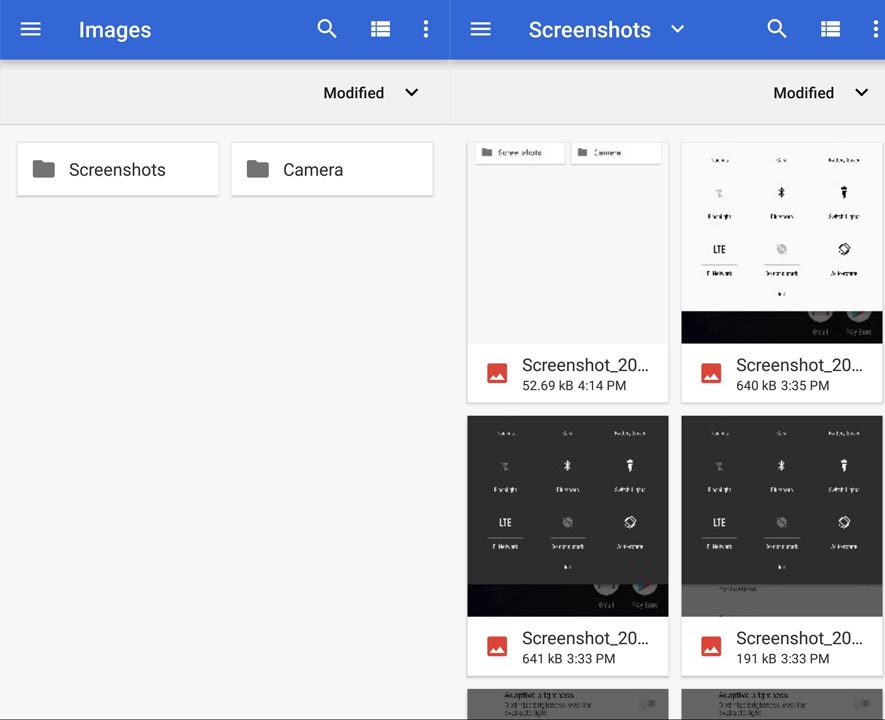Expand Screenshots title breadcrumb dropdown arrow
The width and height of the screenshot is (885, 720).
pyautogui.click(x=677, y=29)
